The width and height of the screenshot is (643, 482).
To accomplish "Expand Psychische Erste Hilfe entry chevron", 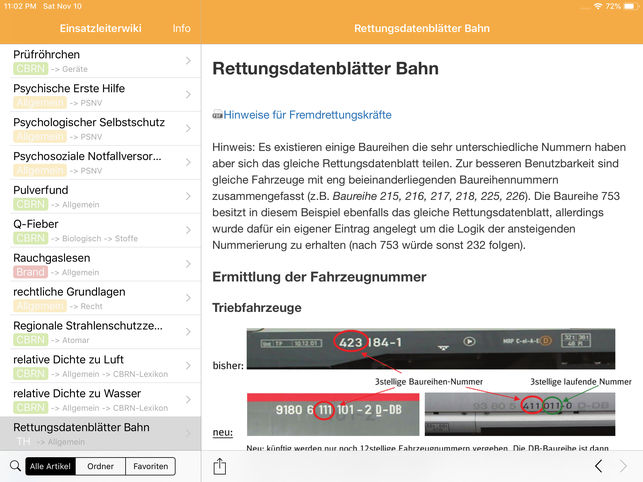I will [x=188, y=95].
